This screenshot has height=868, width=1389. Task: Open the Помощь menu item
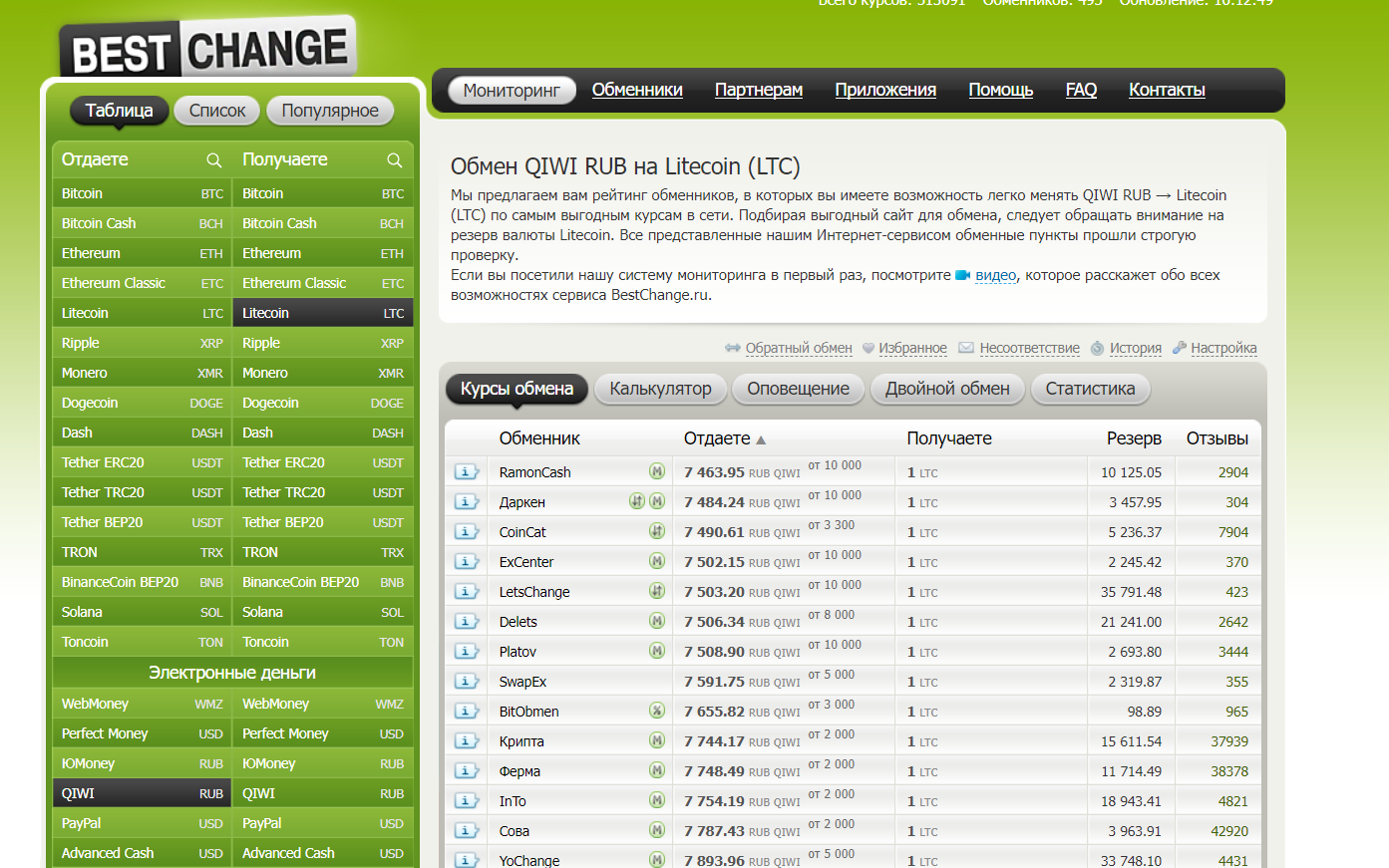coord(1001,90)
